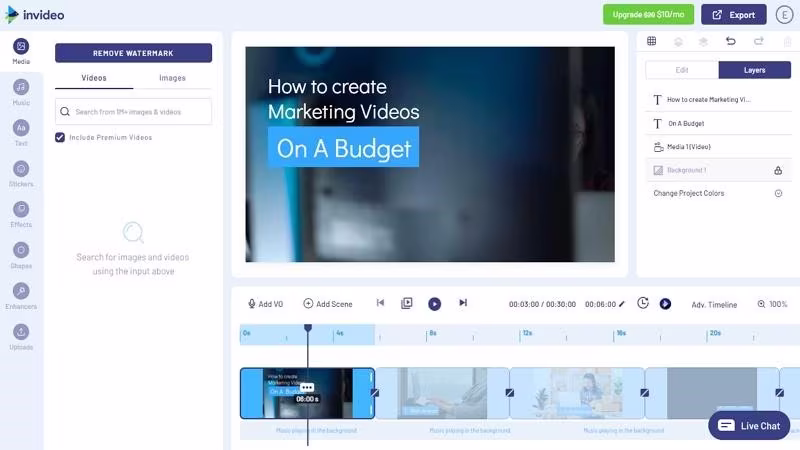Expand Change Project Colors option
800x450 pixels.
[778, 193]
